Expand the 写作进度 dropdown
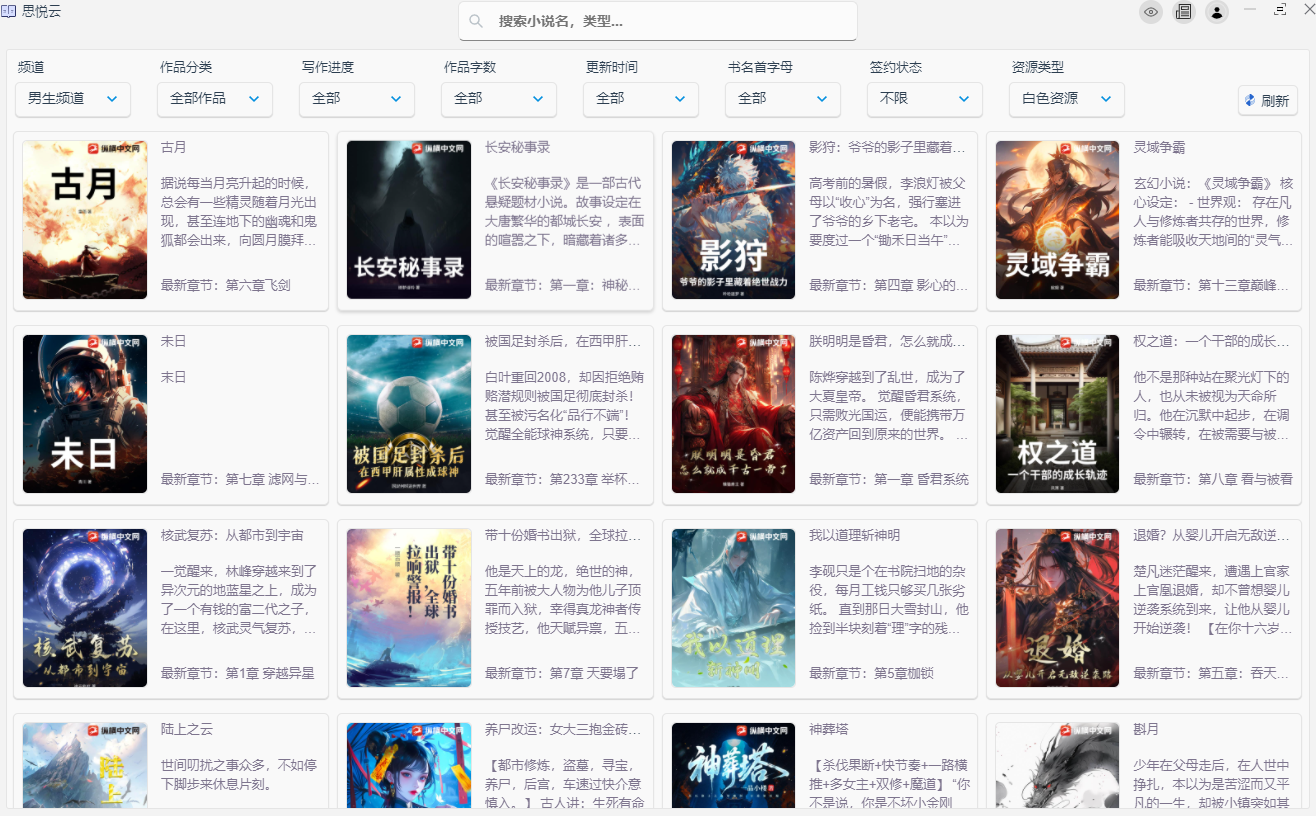1316x816 pixels. [357, 99]
